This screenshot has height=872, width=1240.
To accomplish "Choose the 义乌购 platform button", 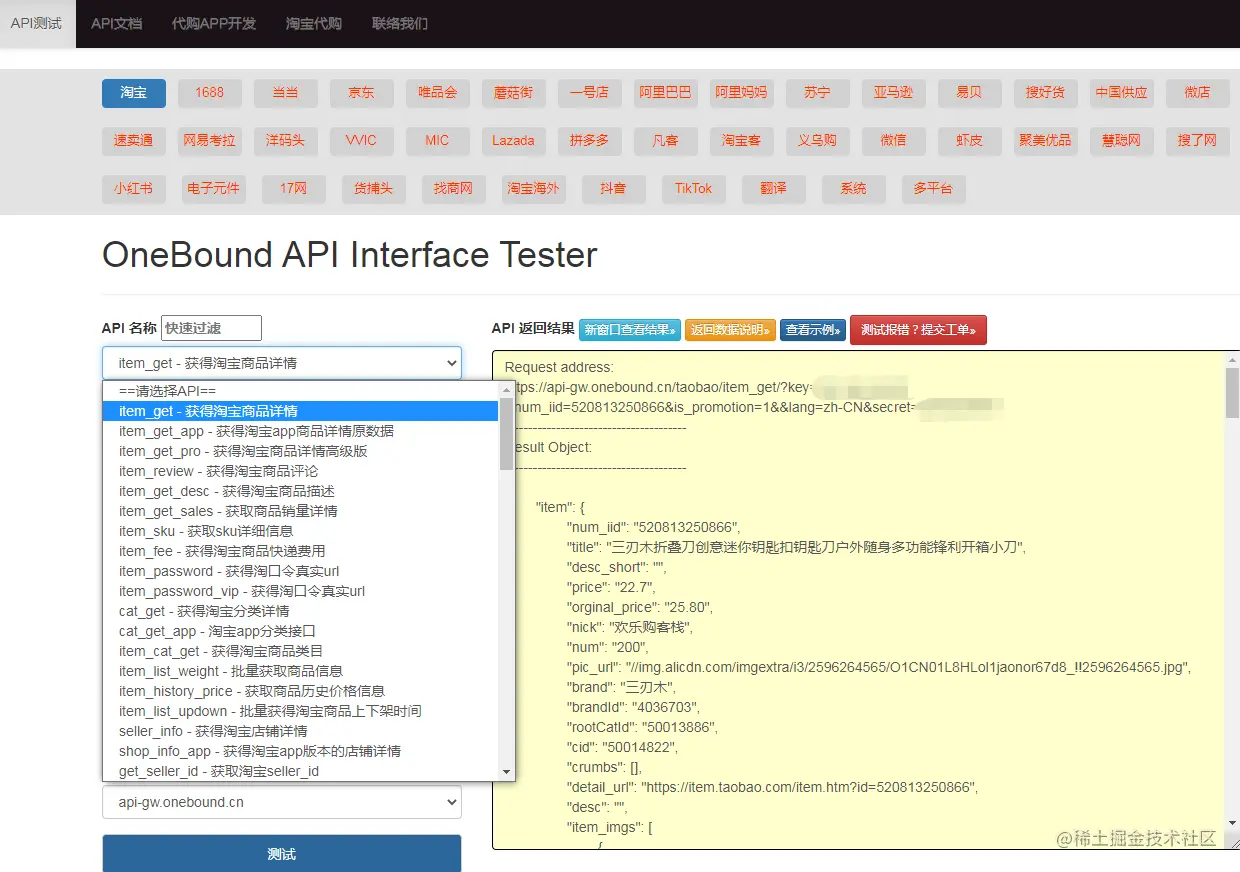I will click(818, 141).
